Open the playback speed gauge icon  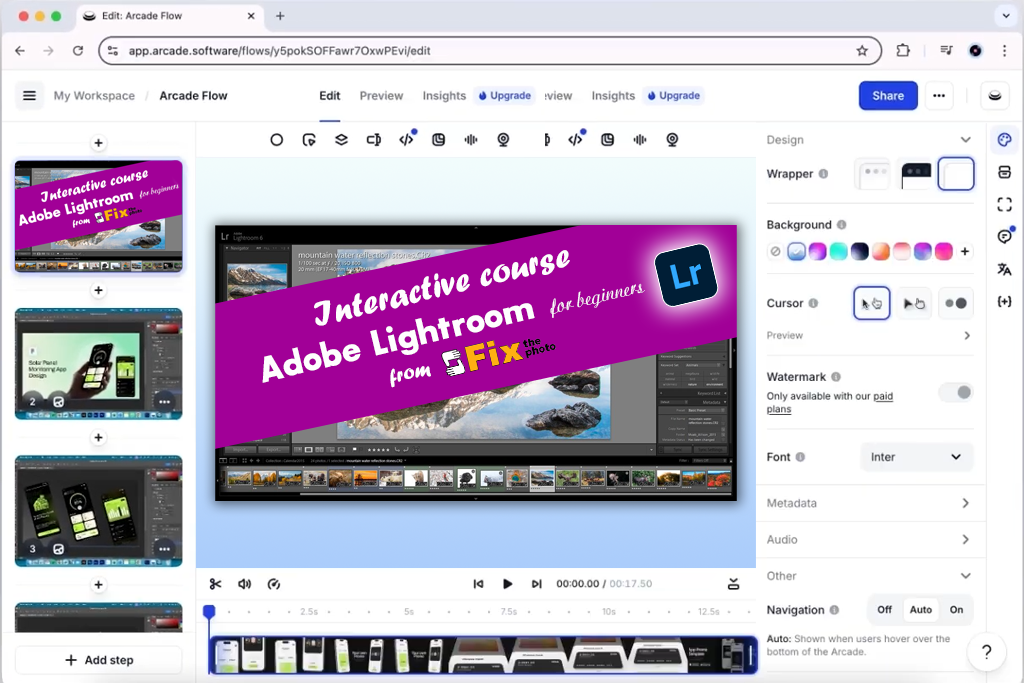tap(274, 584)
